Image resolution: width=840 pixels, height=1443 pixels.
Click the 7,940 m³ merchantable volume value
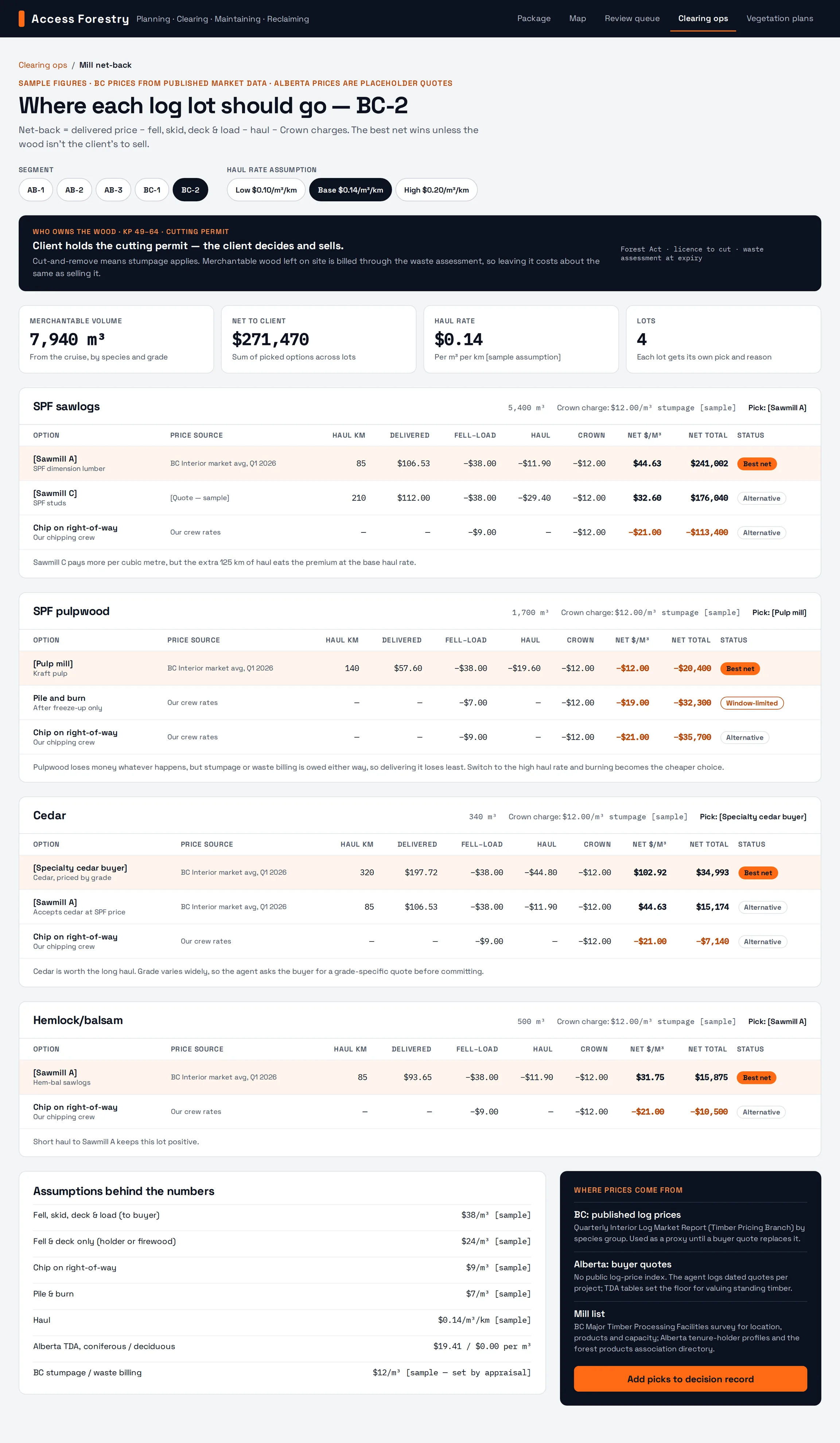click(67, 340)
